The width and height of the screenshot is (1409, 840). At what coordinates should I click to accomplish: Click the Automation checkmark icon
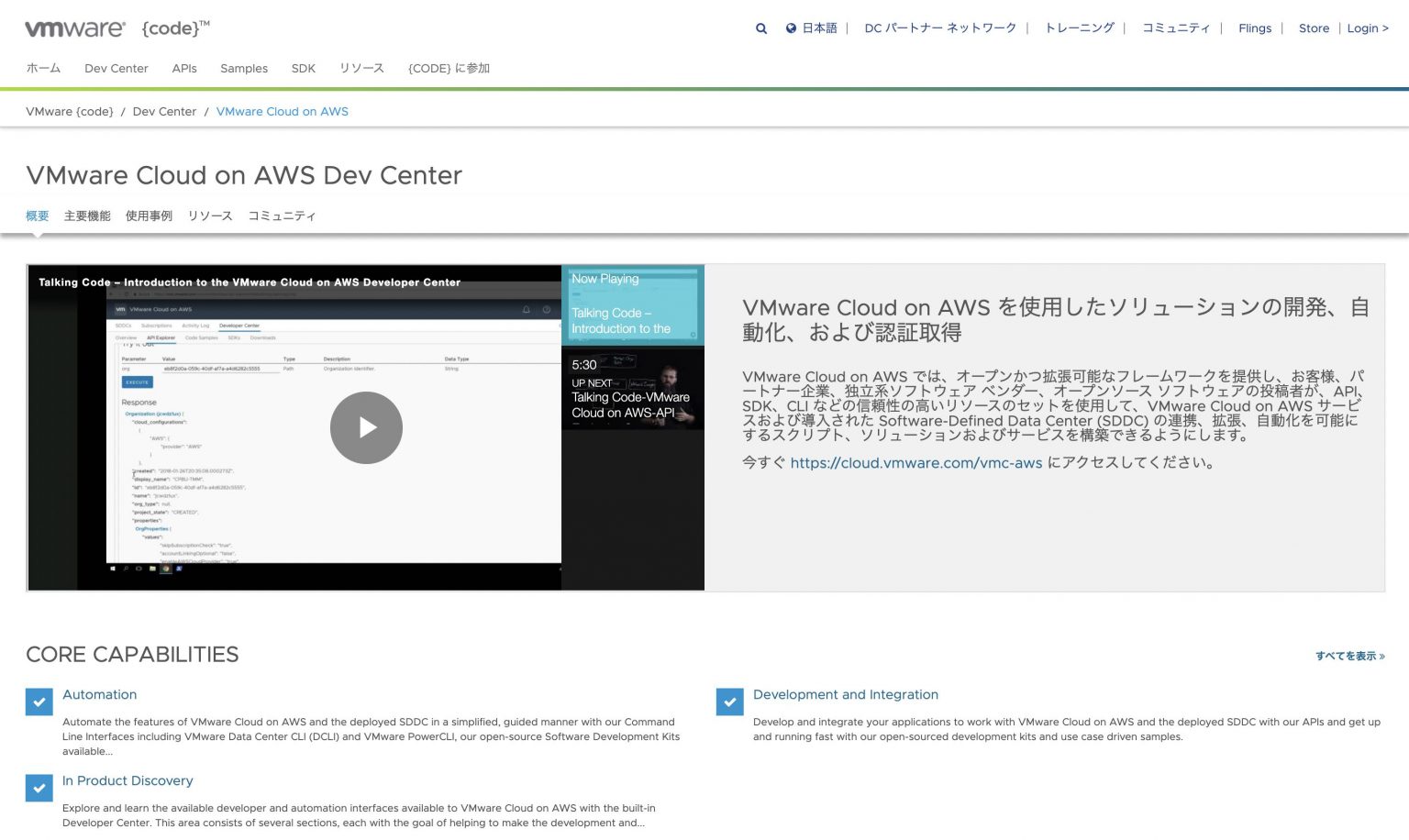tap(39, 702)
